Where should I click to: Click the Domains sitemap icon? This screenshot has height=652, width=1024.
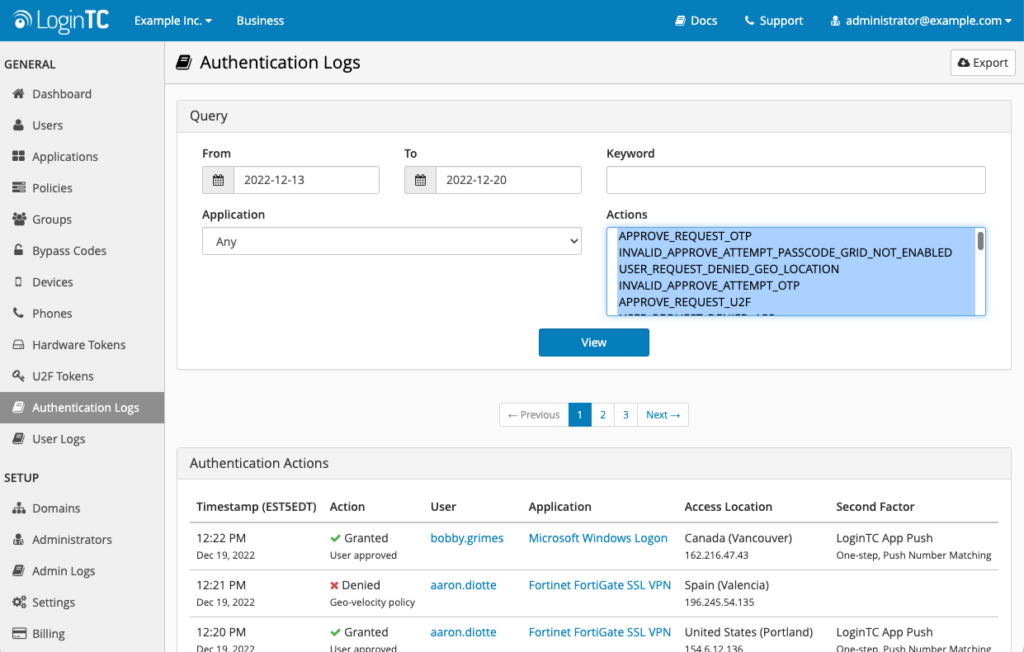coord(18,508)
